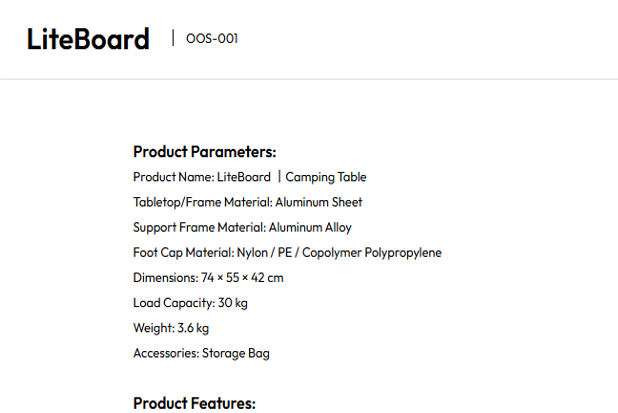
Task: Select the Product Name label text
Action: (173, 177)
